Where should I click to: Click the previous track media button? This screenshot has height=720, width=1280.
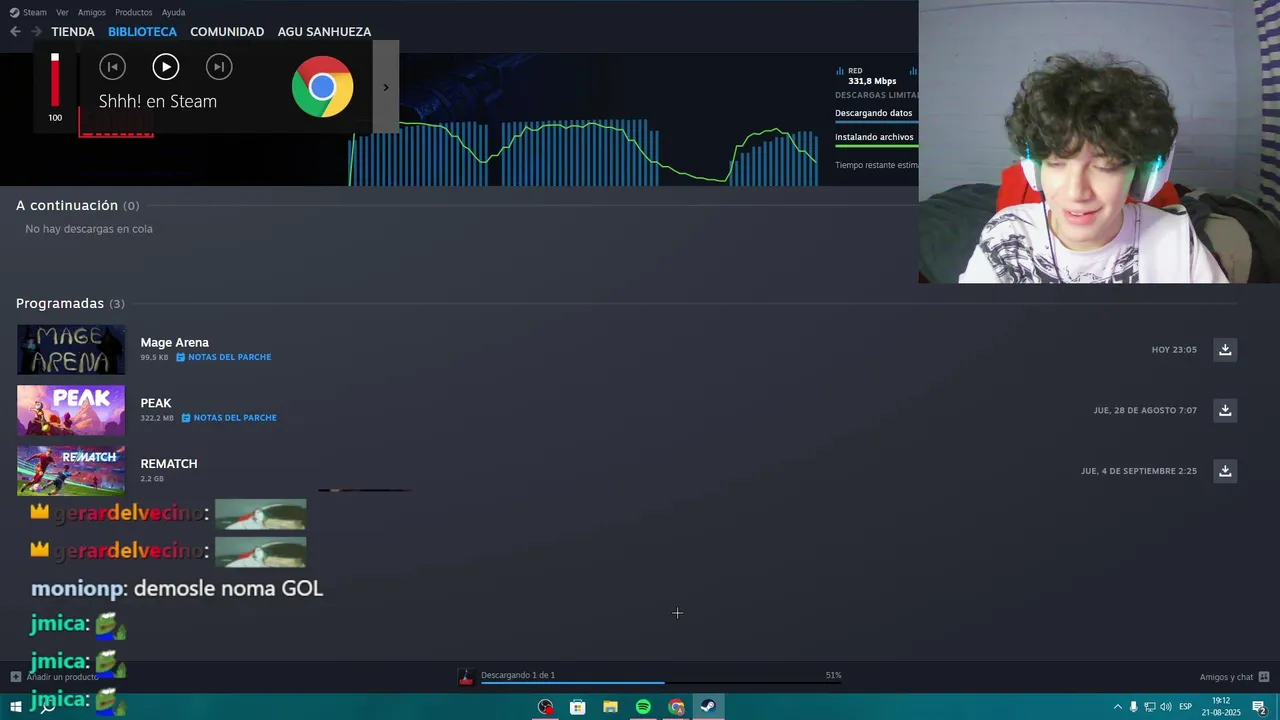pos(112,67)
